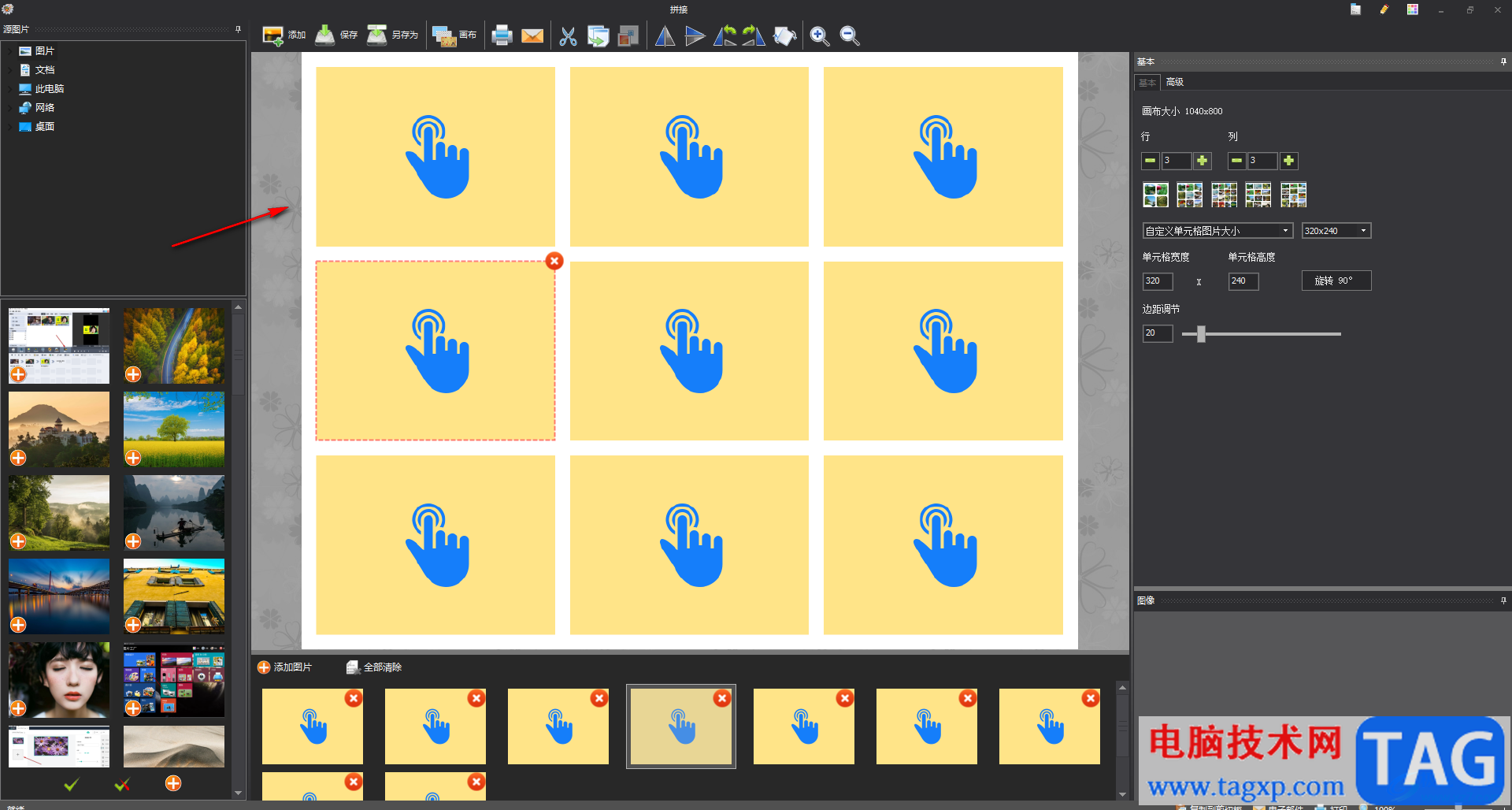Screen dimensions: 1512x810
Task: Decrease column count with minus button
Action: [1236, 161]
